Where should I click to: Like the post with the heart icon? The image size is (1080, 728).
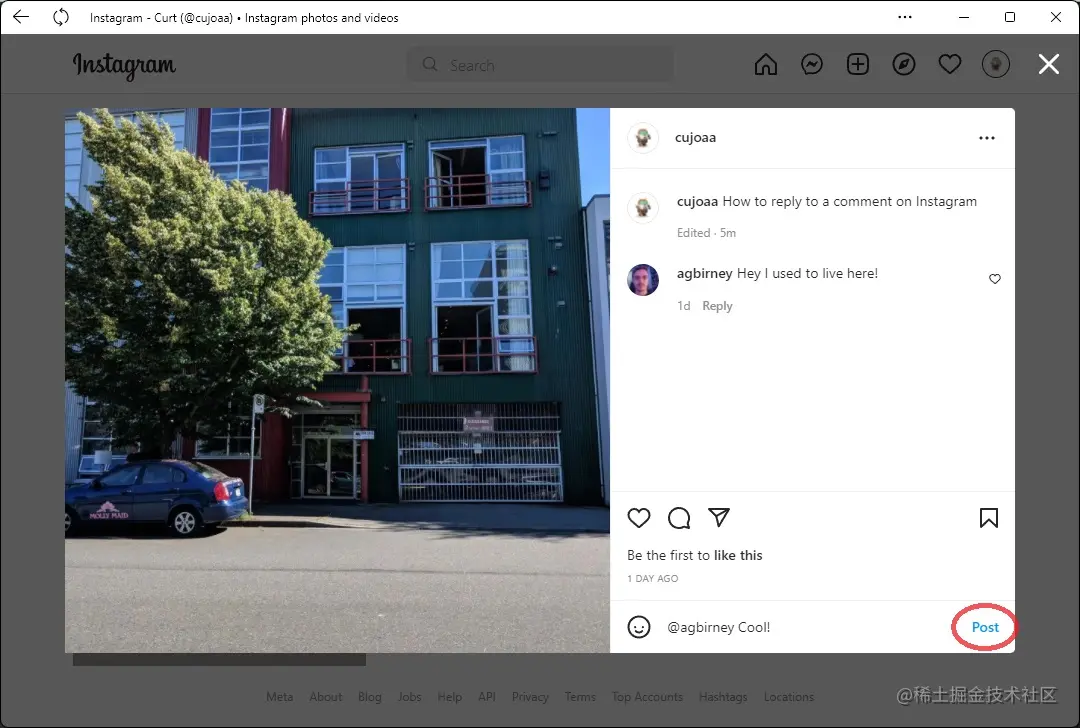click(x=638, y=518)
